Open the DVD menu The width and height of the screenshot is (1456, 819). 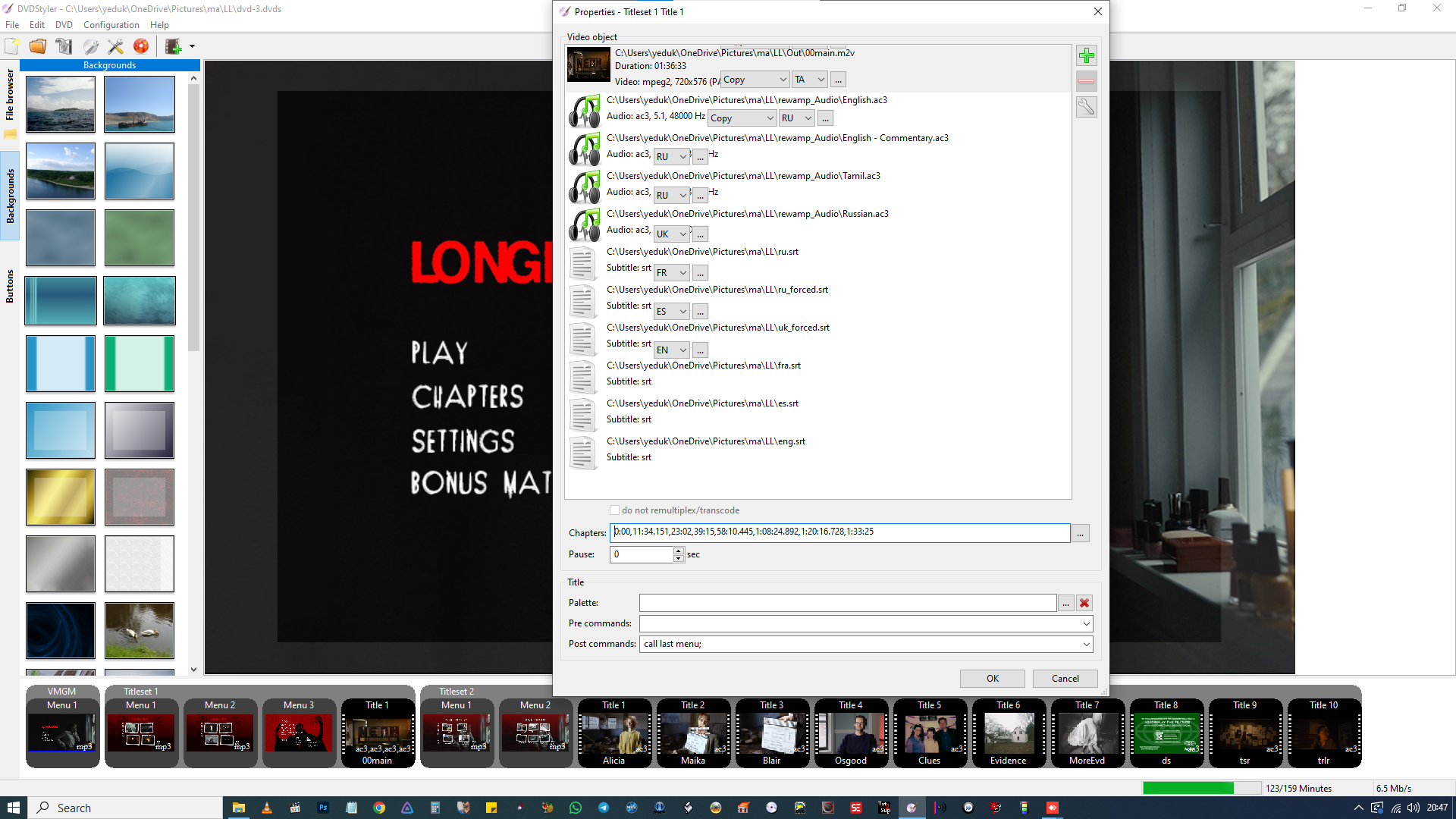(64, 25)
